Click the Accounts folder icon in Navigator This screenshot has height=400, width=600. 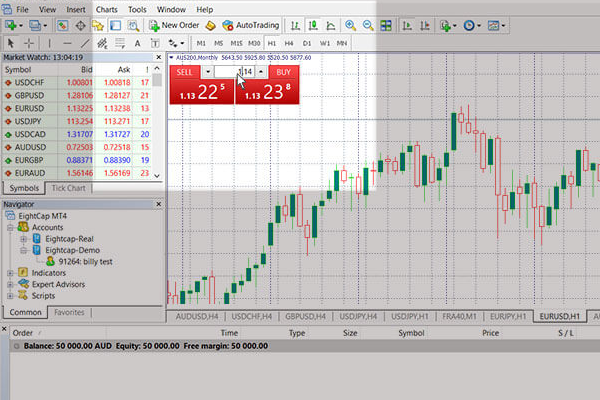(23, 227)
